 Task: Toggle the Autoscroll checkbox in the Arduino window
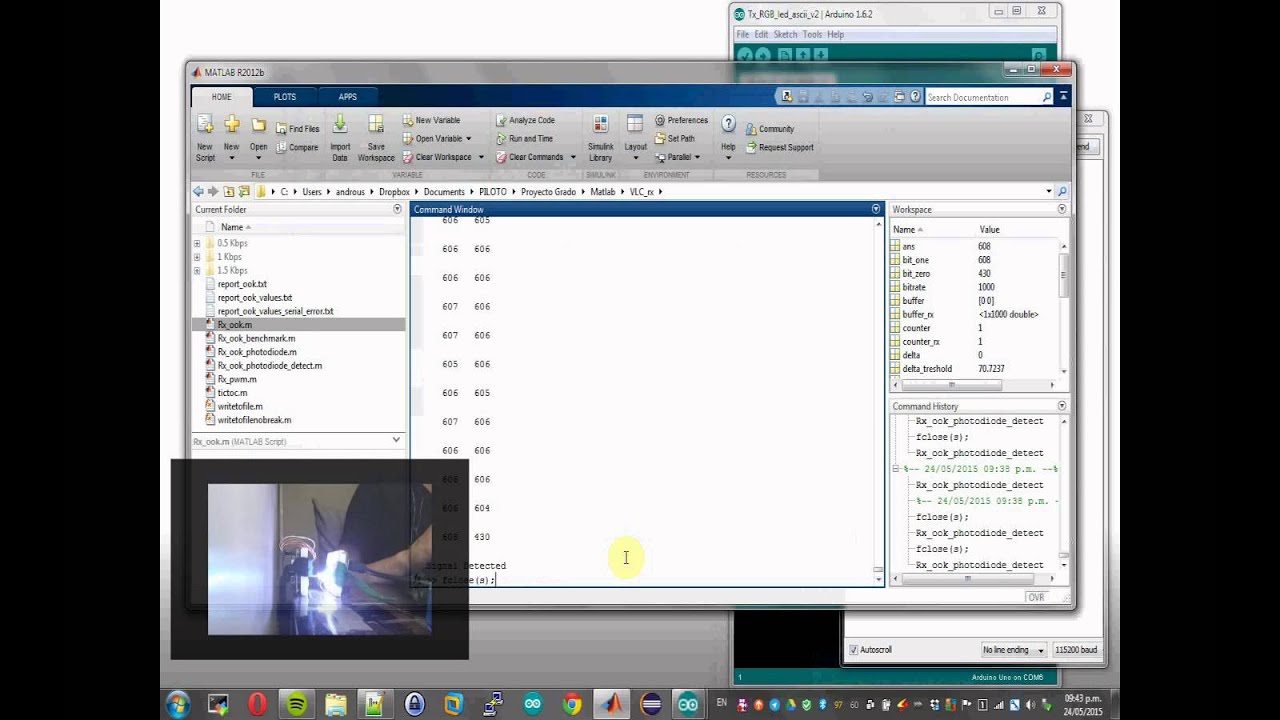[853, 650]
